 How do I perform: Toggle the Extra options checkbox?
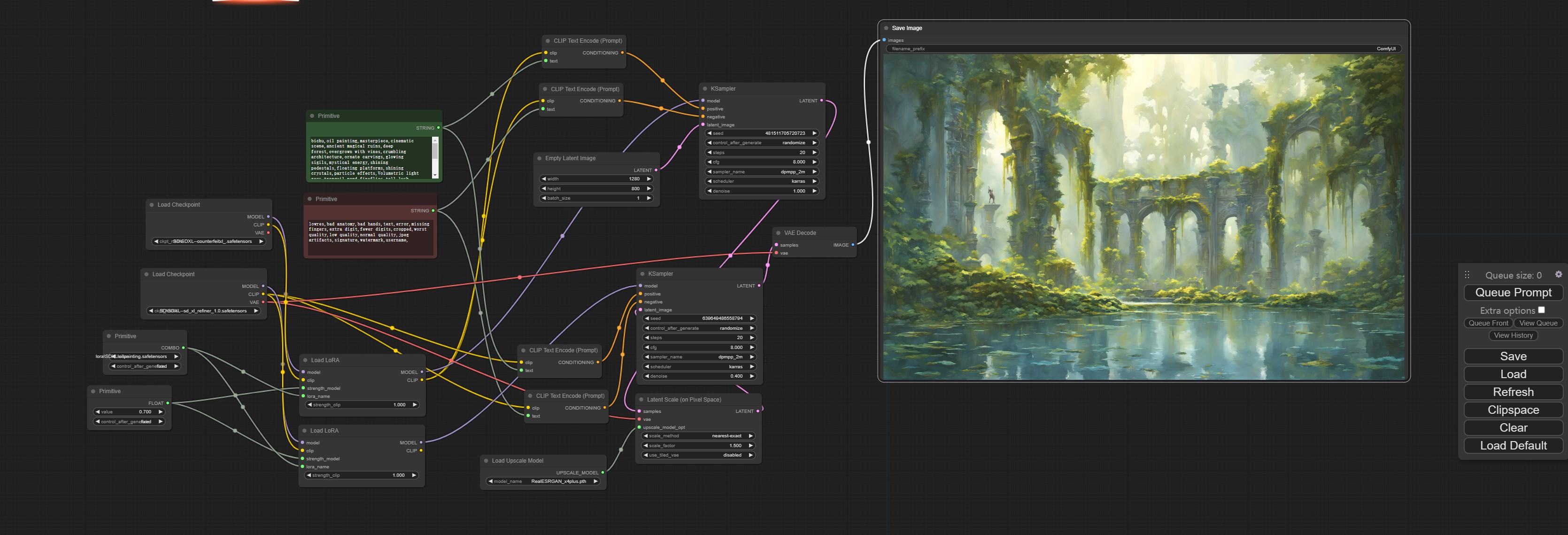pos(1541,310)
